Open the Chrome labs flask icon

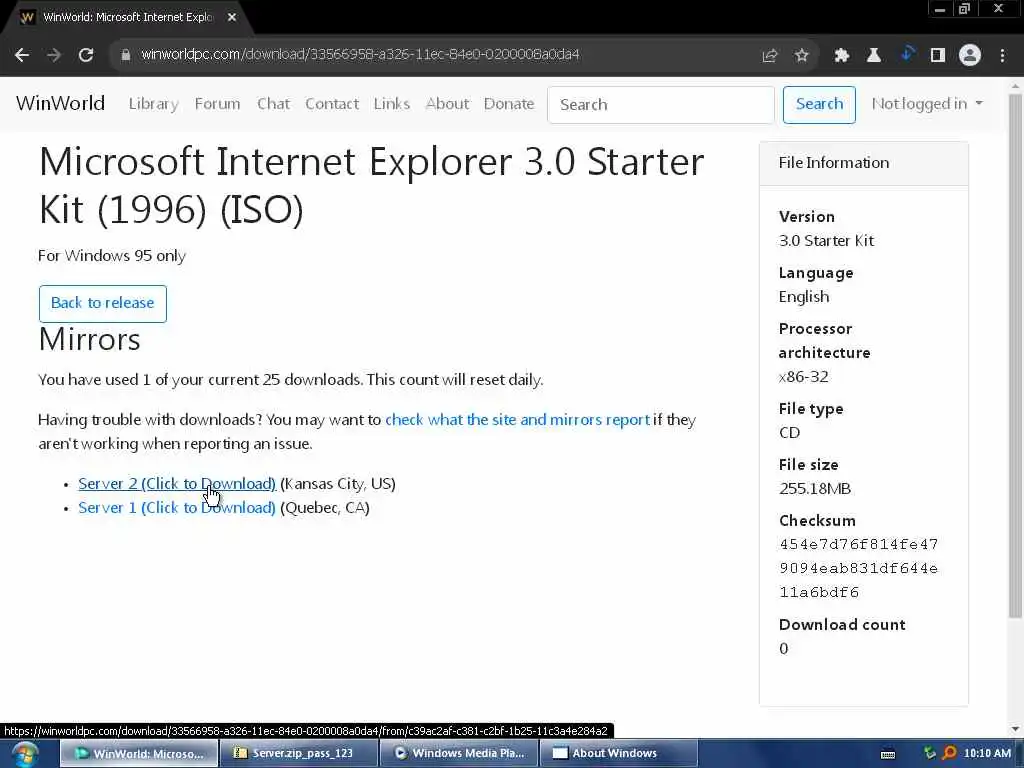pos(874,56)
